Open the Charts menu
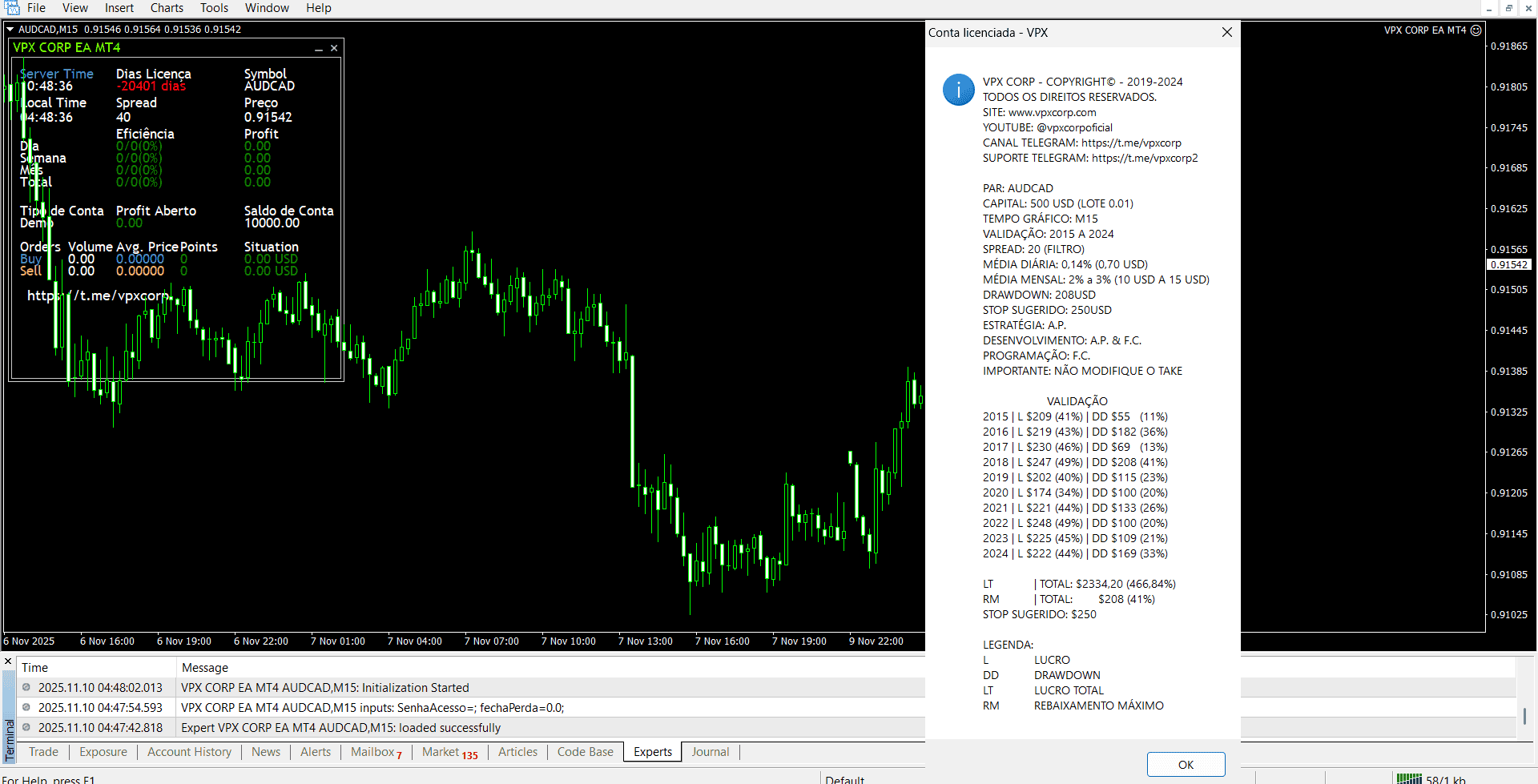 point(167,8)
